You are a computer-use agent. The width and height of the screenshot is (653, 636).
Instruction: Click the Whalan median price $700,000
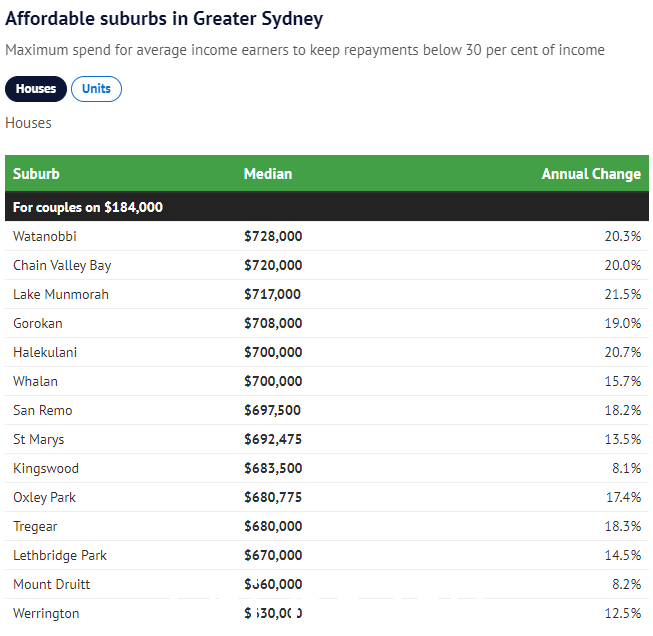point(273,381)
